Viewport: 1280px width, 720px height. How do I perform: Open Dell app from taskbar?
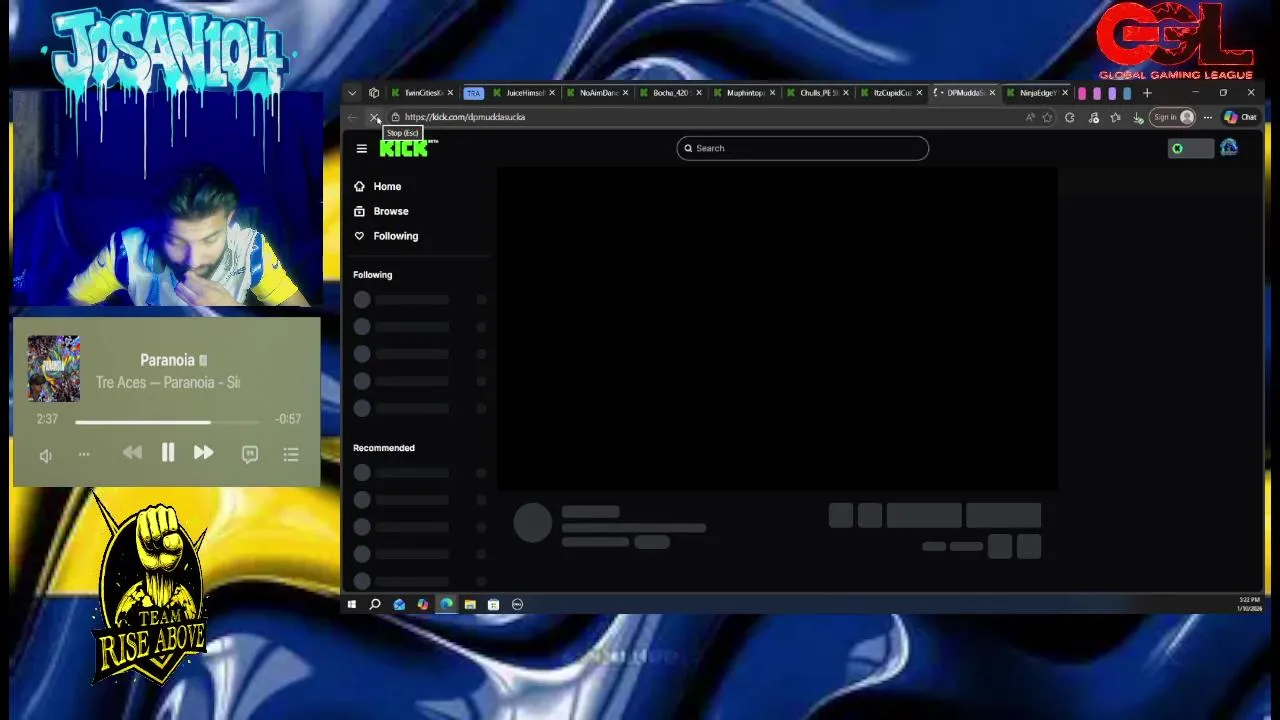pos(517,604)
